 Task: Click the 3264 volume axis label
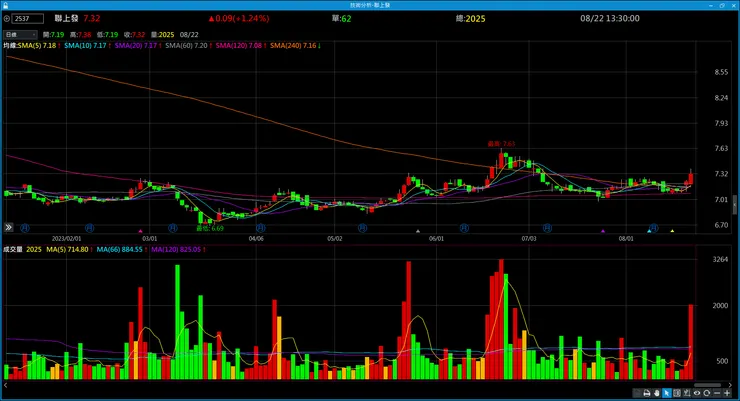click(x=720, y=259)
